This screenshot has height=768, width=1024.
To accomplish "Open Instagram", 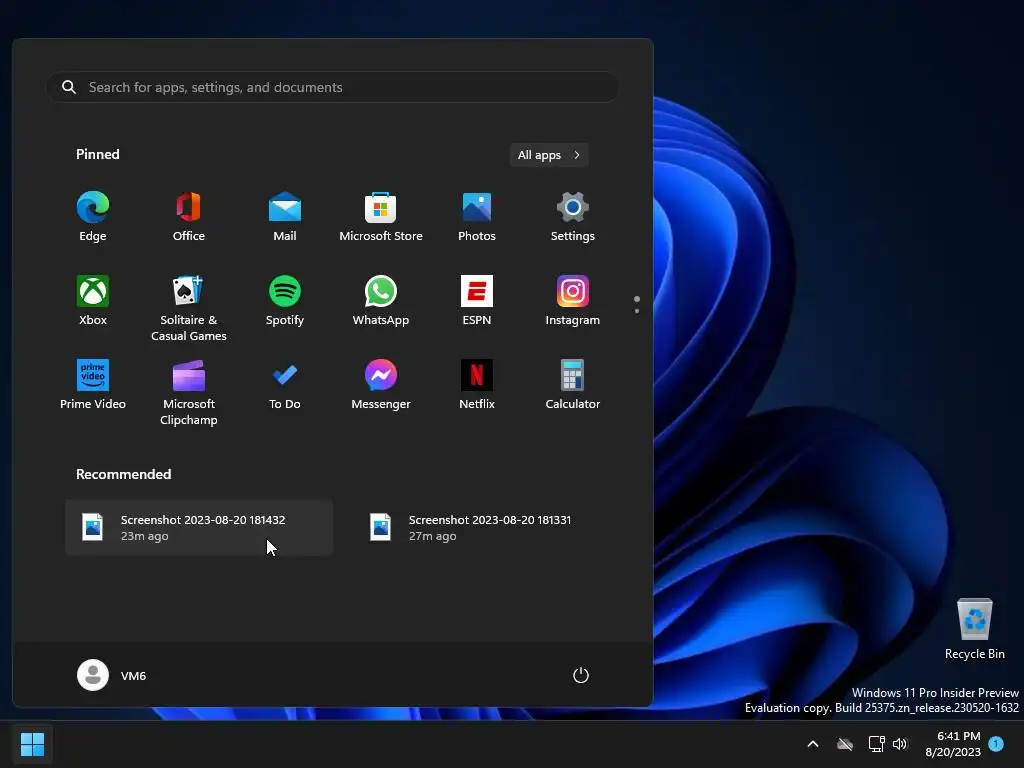I will coord(573,300).
